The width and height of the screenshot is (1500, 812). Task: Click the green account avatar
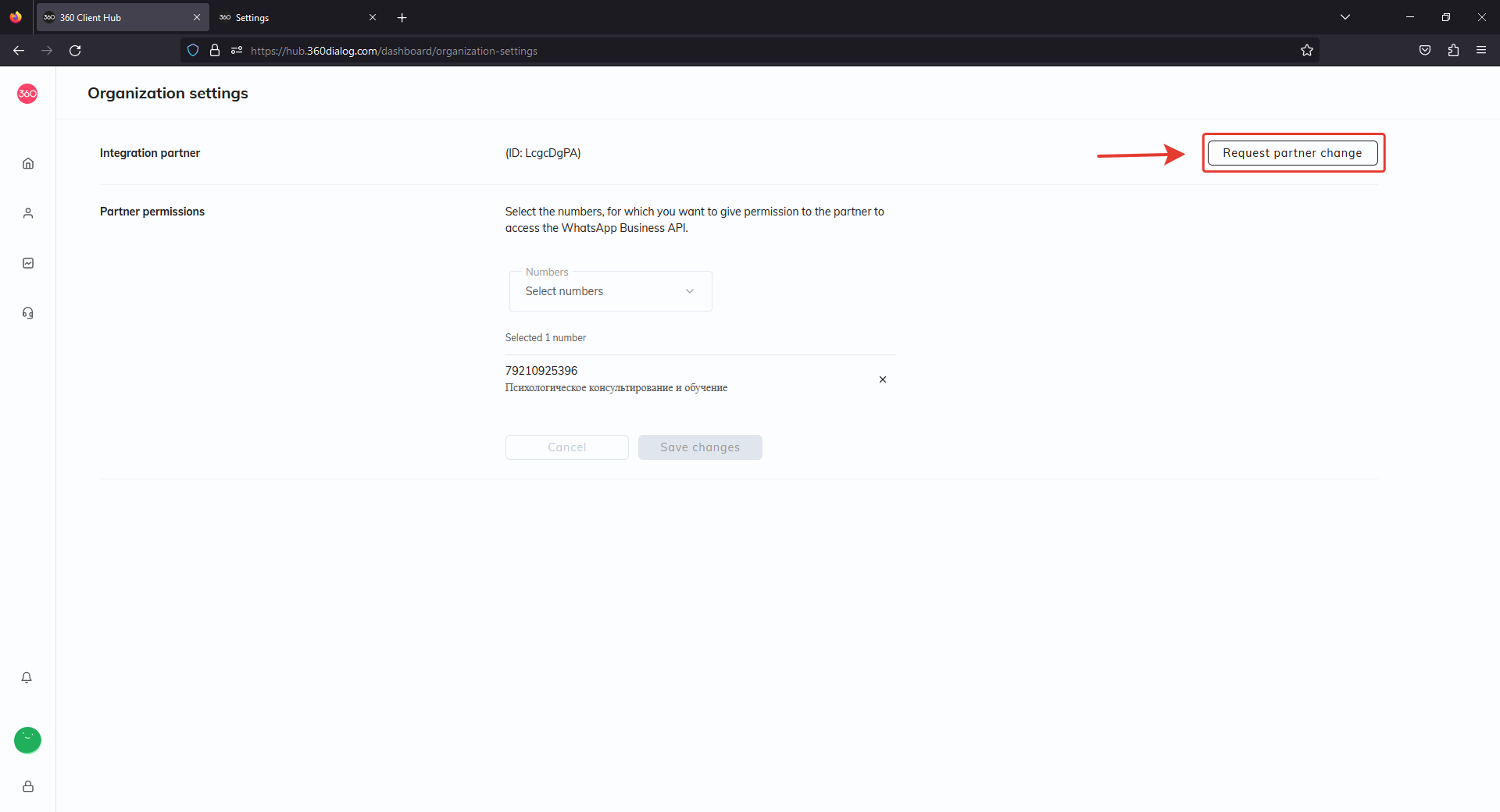(x=27, y=739)
